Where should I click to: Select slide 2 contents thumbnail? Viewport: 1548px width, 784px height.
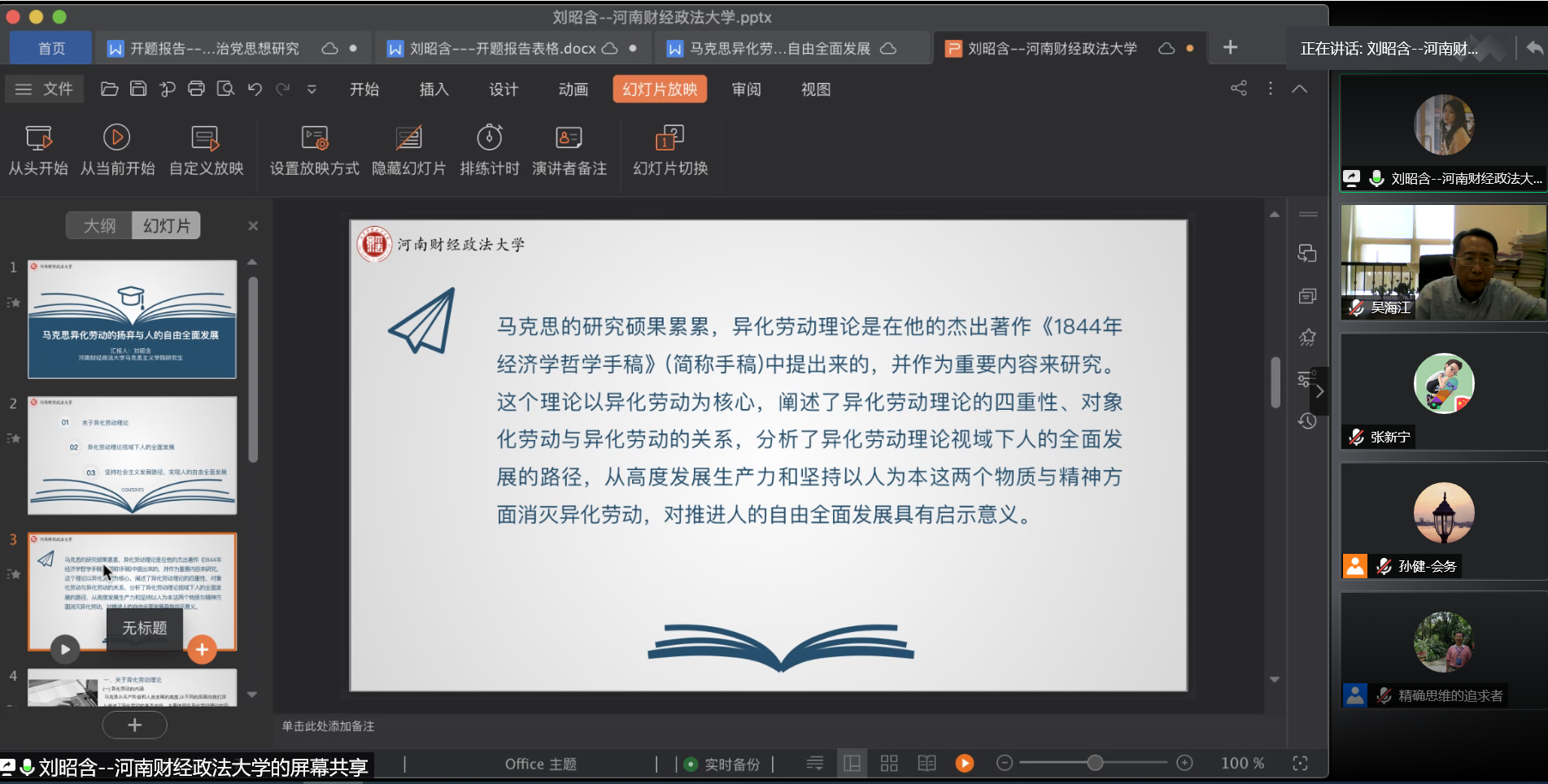pyautogui.click(x=132, y=455)
